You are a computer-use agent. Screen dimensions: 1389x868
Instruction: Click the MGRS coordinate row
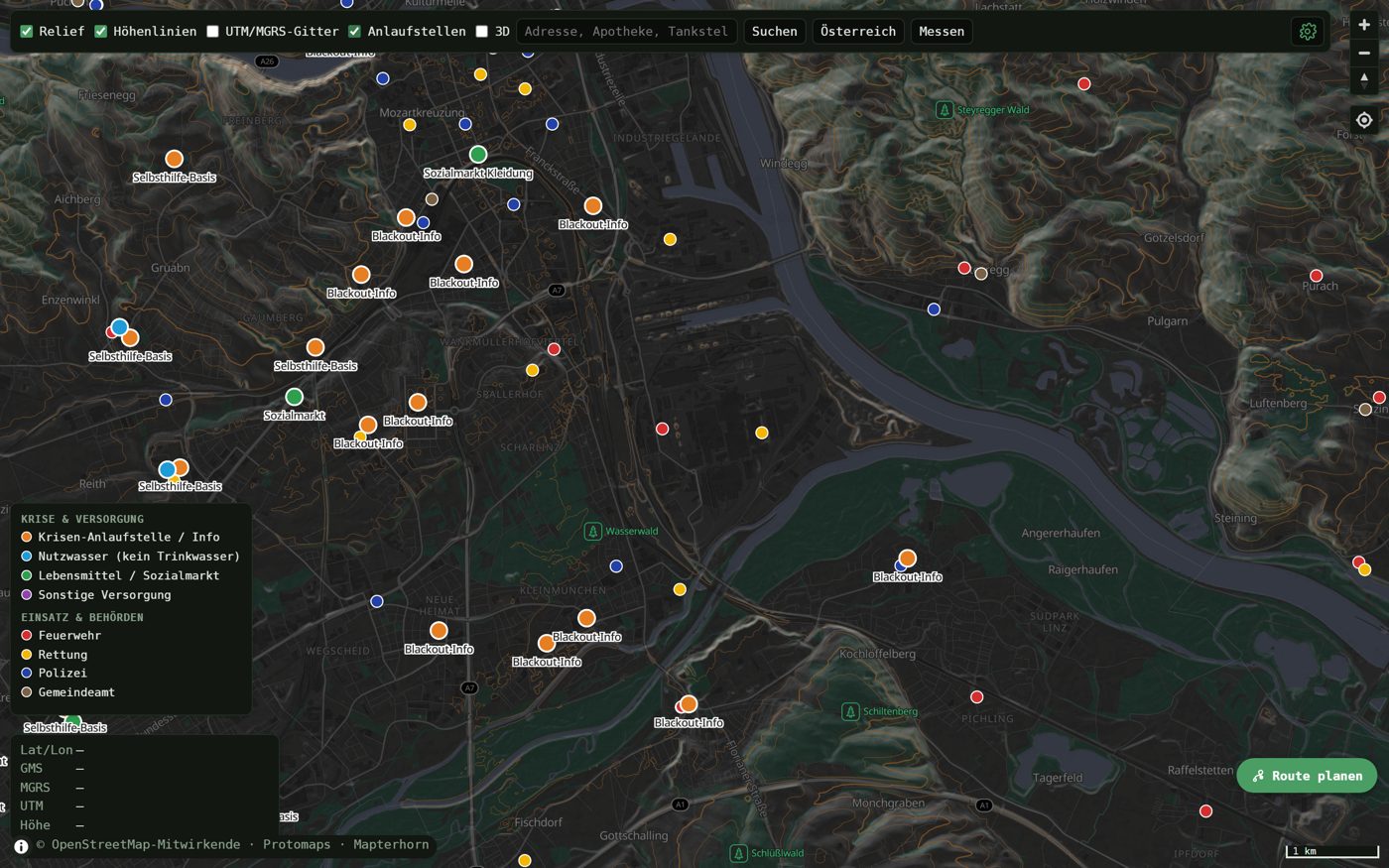144,788
